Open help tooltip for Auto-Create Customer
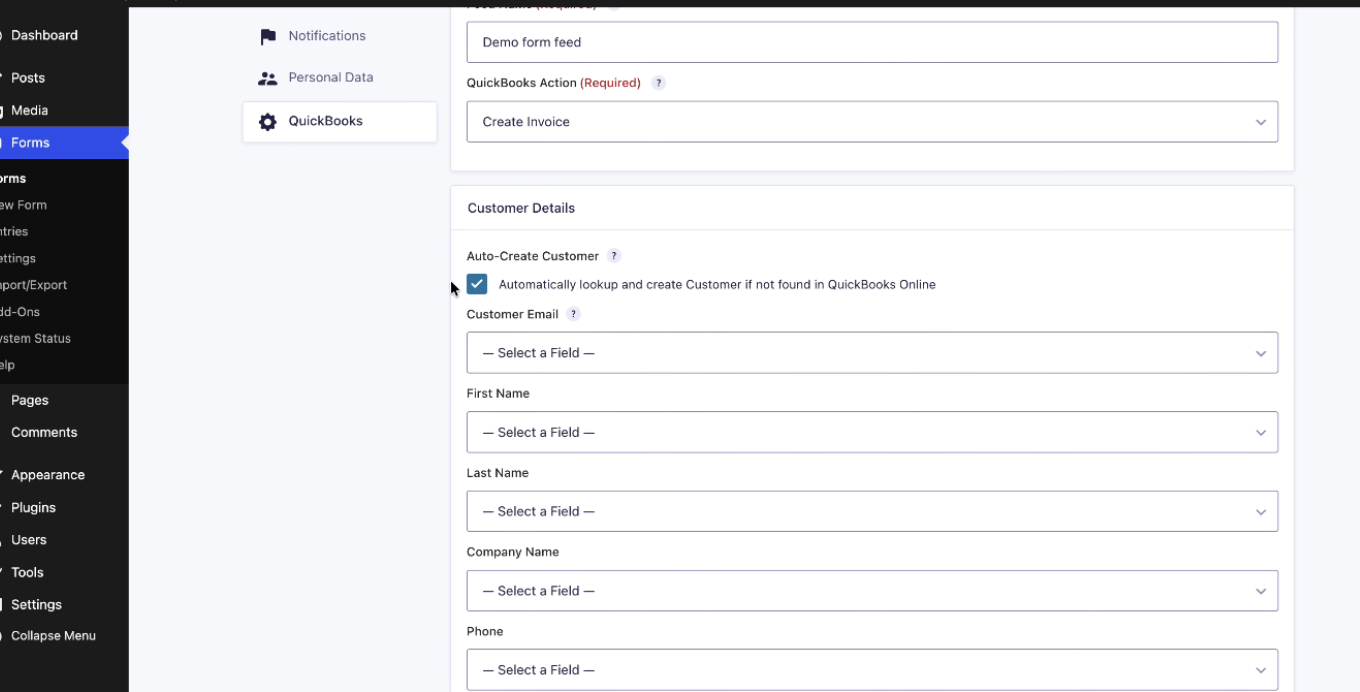This screenshot has width=1360, height=692. click(x=614, y=256)
